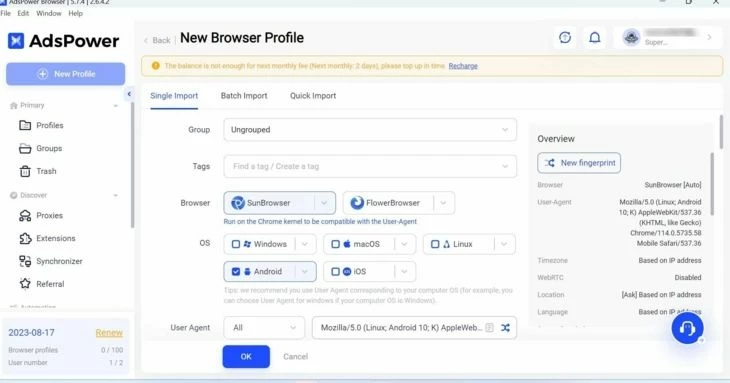Click the New Profile button
This screenshot has height=383, width=730.
(66, 74)
